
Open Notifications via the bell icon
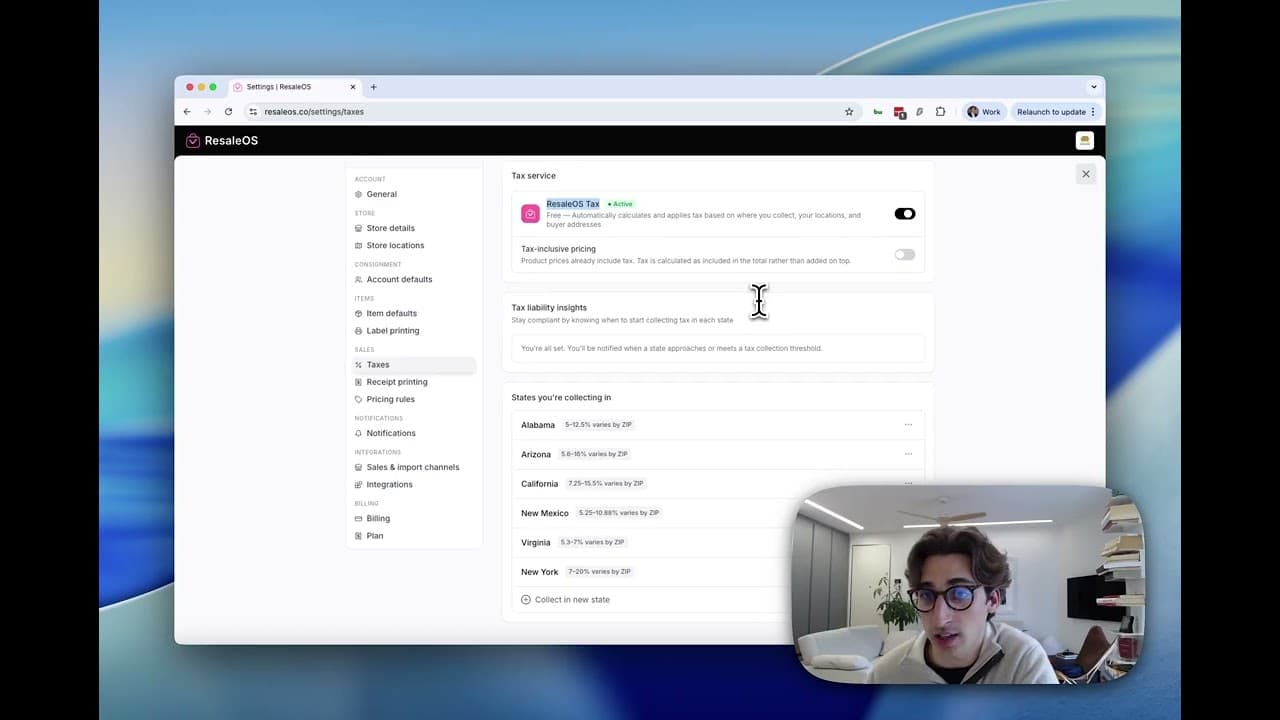click(x=358, y=433)
